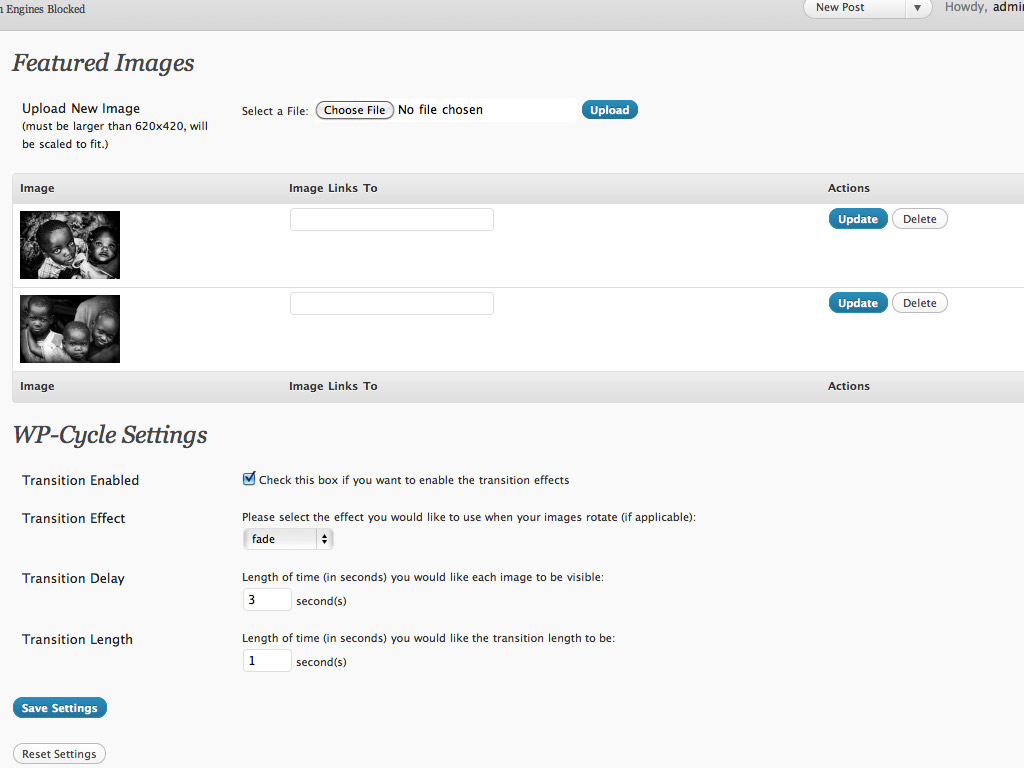Click the Engines Blocked notice link
The image size is (1024, 768).
tap(43, 9)
